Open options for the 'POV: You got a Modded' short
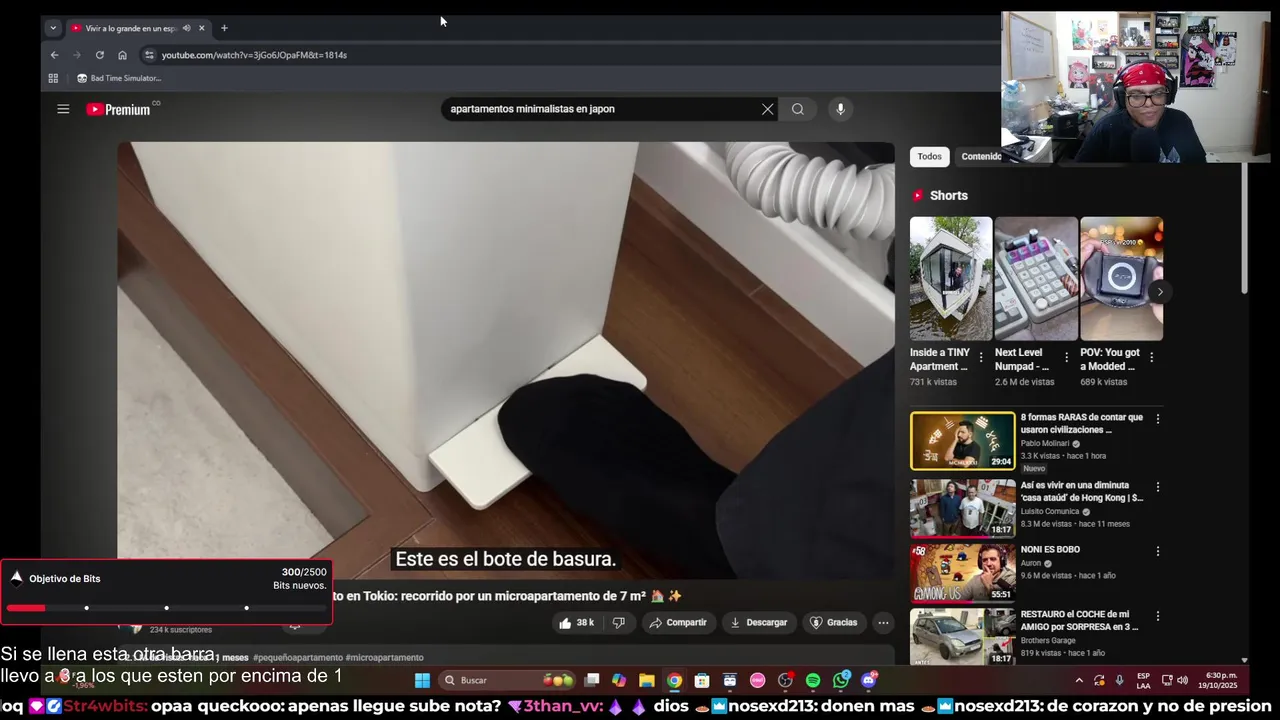This screenshot has height=720, width=1280. pyautogui.click(x=1151, y=358)
